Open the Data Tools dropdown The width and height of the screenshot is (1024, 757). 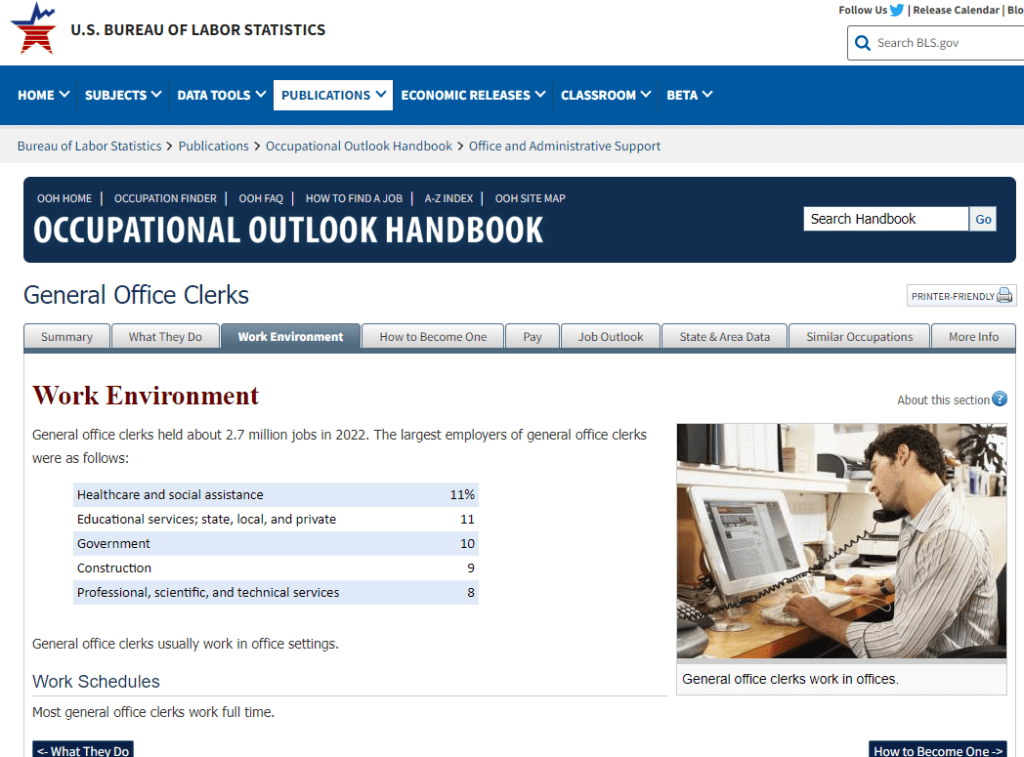point(221,95)
